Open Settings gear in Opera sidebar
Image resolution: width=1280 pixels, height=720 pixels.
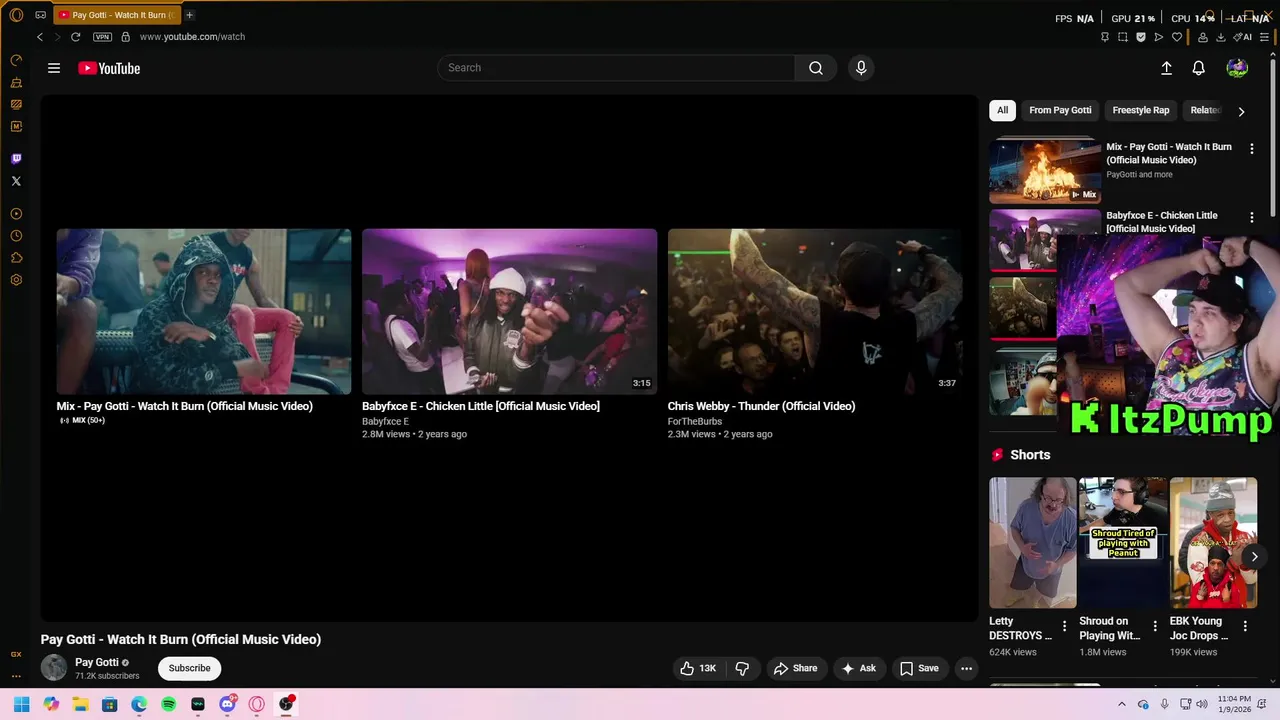(16, 280)
